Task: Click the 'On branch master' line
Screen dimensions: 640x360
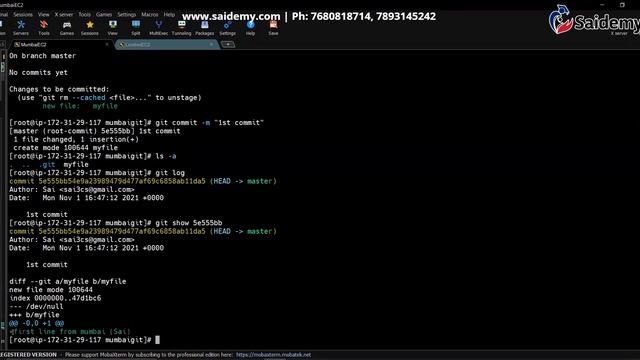Action: 42,56
